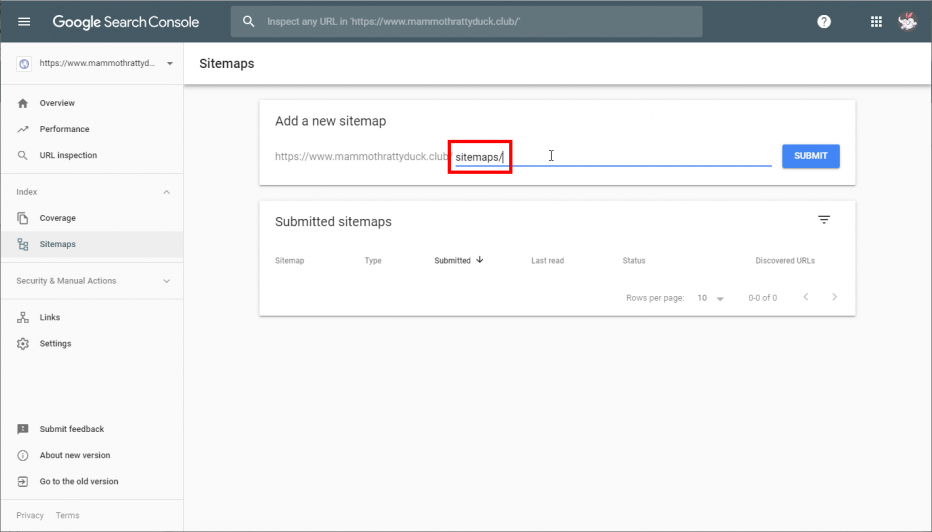932x532 pixels.
Task: Open the Rows per page dropdown
Action: point(711,298)
